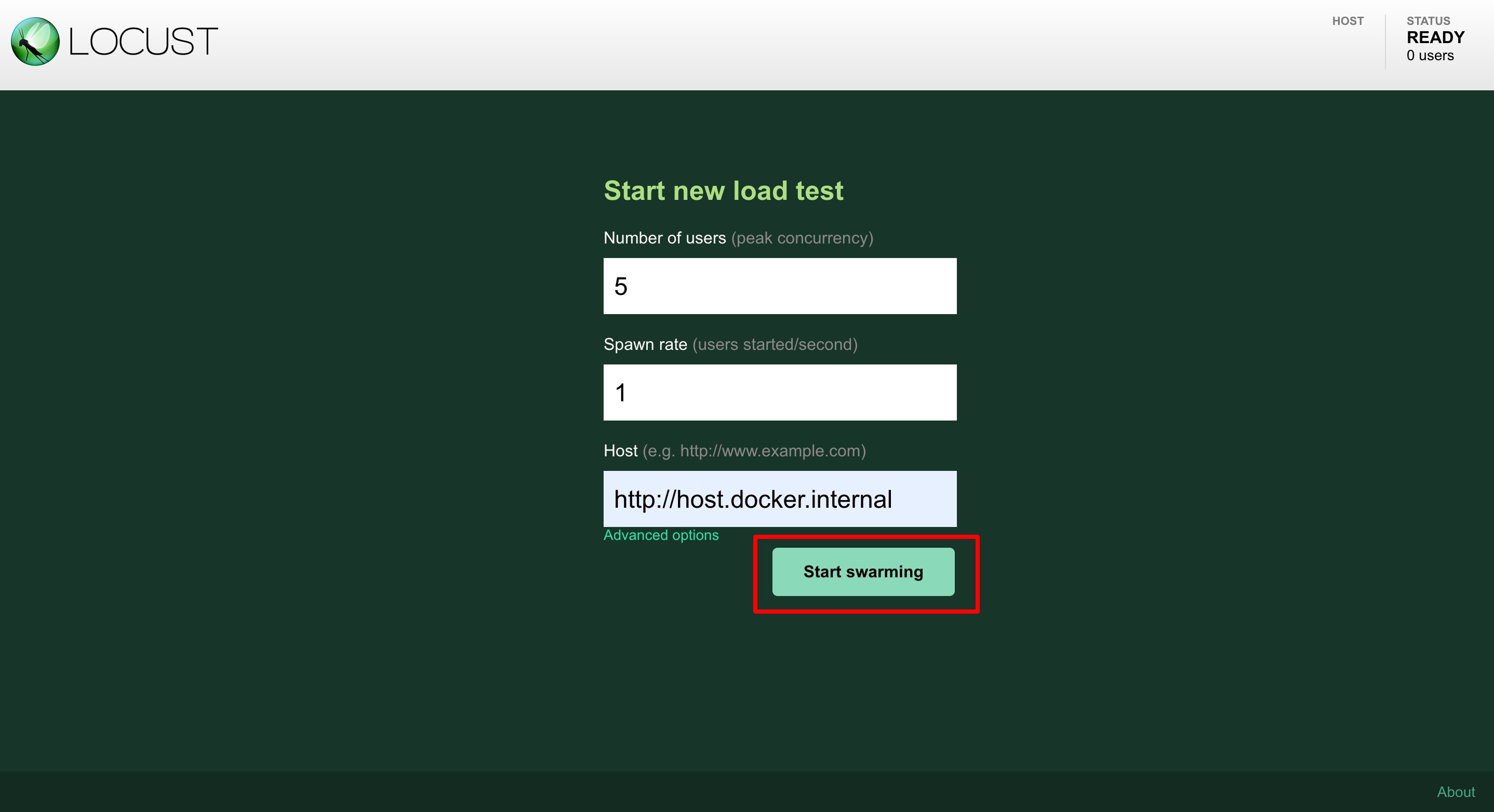Click the READY status indicator
The width and height of the screenshot is (1494, 812).
pyautogui.click(x=1435, y=38)
